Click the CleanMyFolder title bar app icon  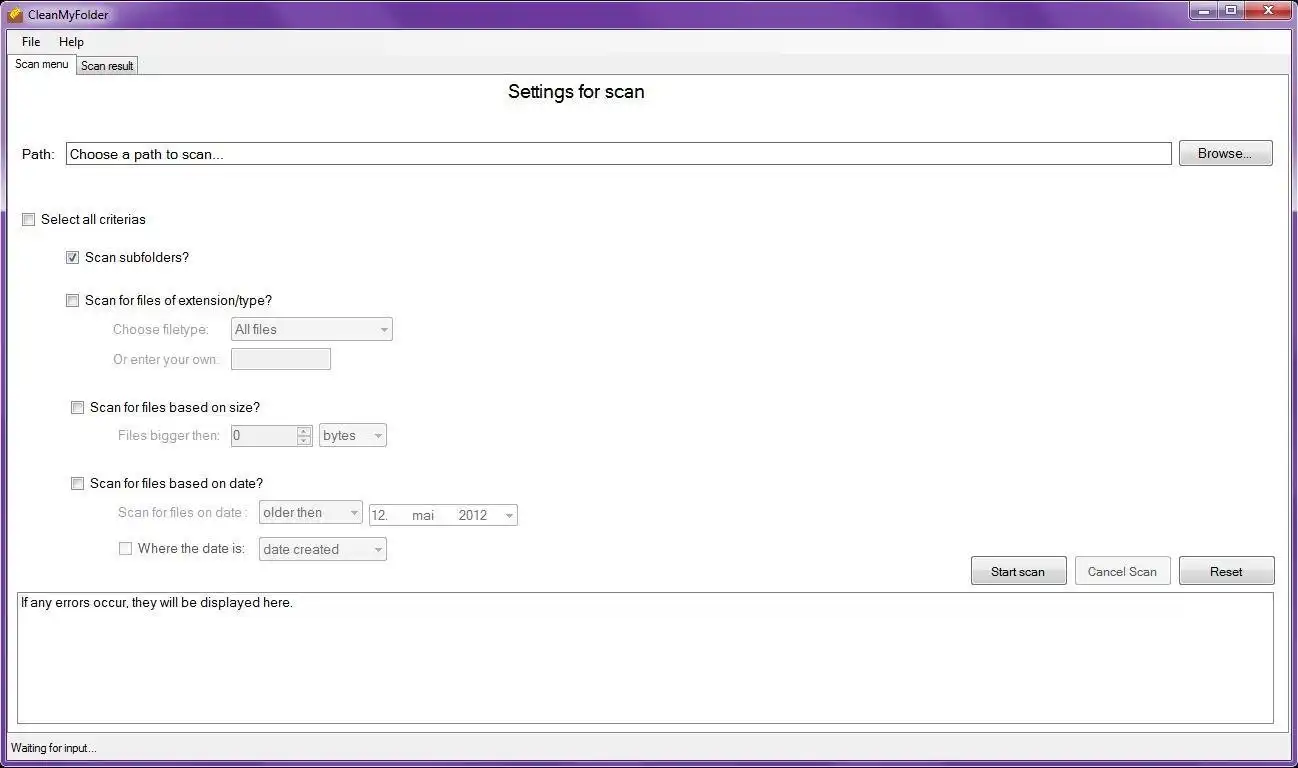(15, 14)
